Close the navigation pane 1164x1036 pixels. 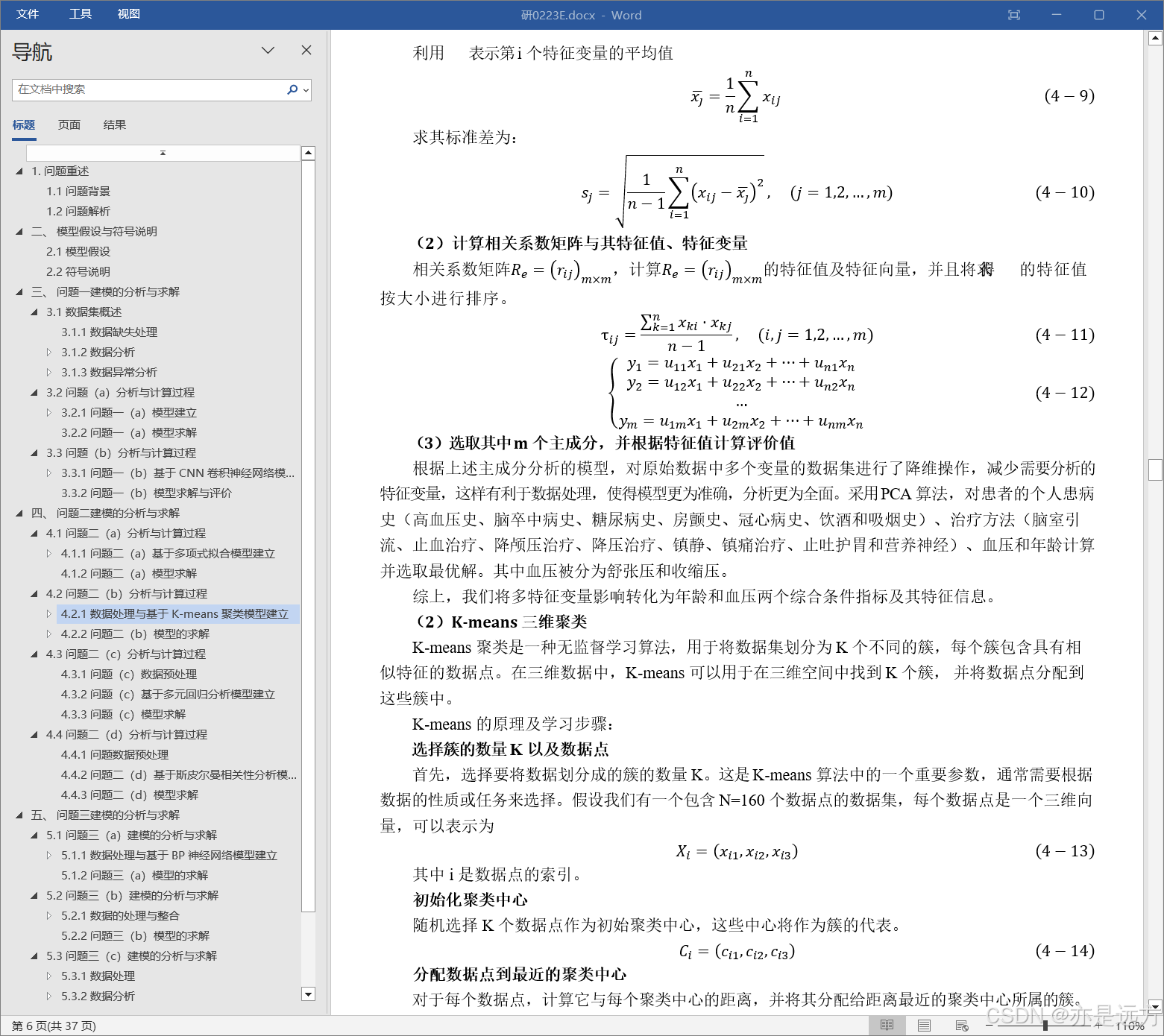coord(306,50)
